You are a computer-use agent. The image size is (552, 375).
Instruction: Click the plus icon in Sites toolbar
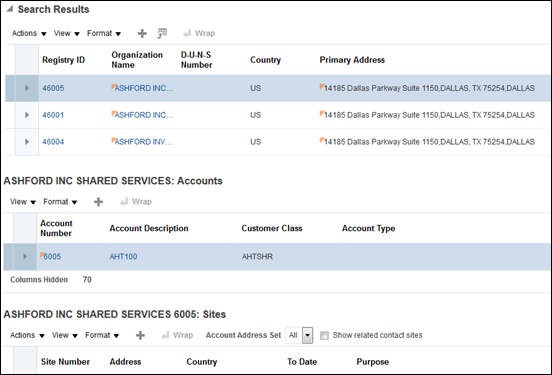pos(140,335)
